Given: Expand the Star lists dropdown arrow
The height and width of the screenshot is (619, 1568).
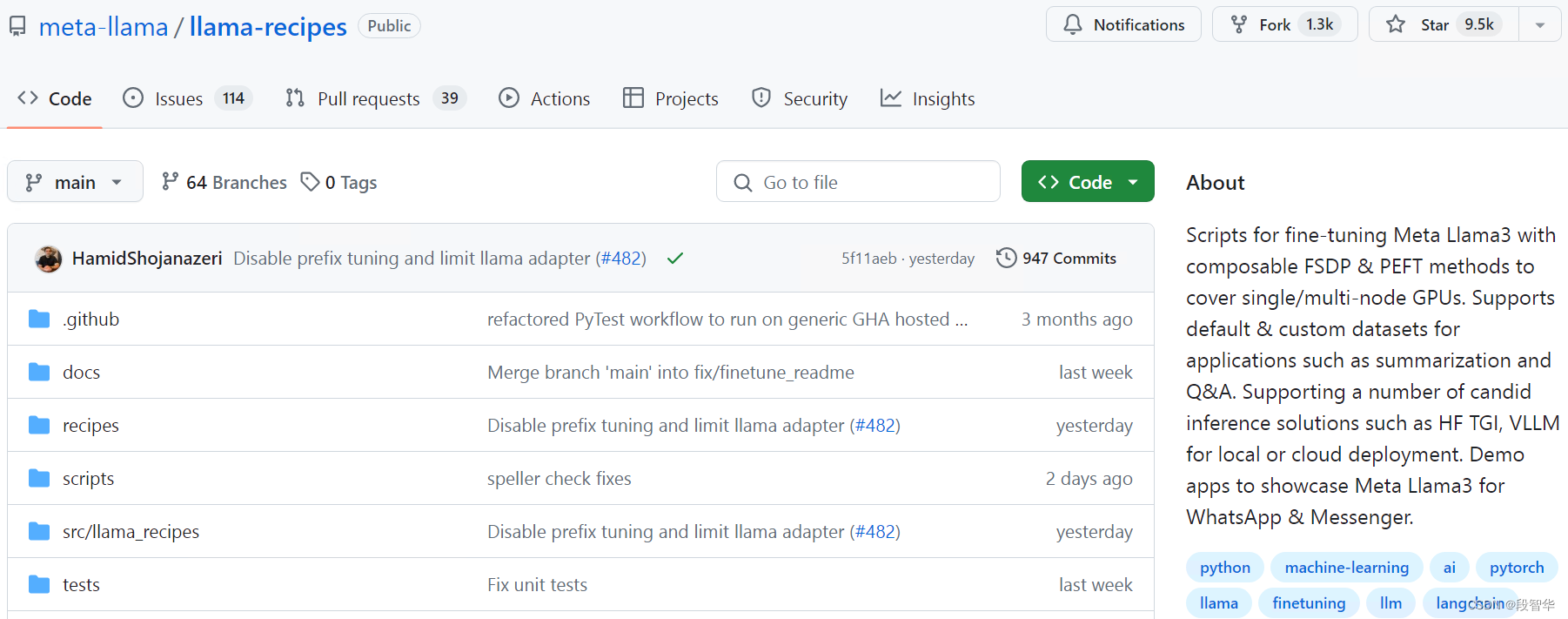Looking at the screenshot, I should click(x=1540, y=24).
